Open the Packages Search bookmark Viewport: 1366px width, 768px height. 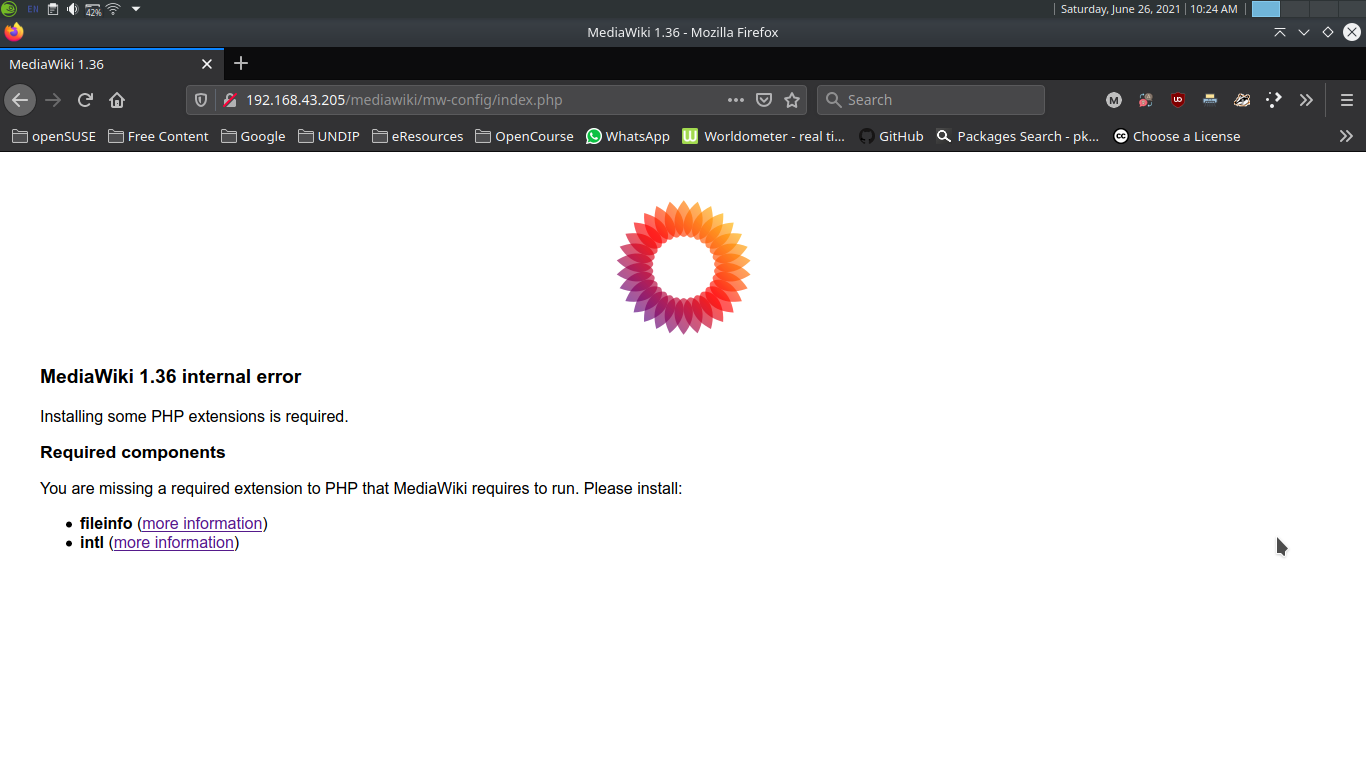tap(1017, 136)
